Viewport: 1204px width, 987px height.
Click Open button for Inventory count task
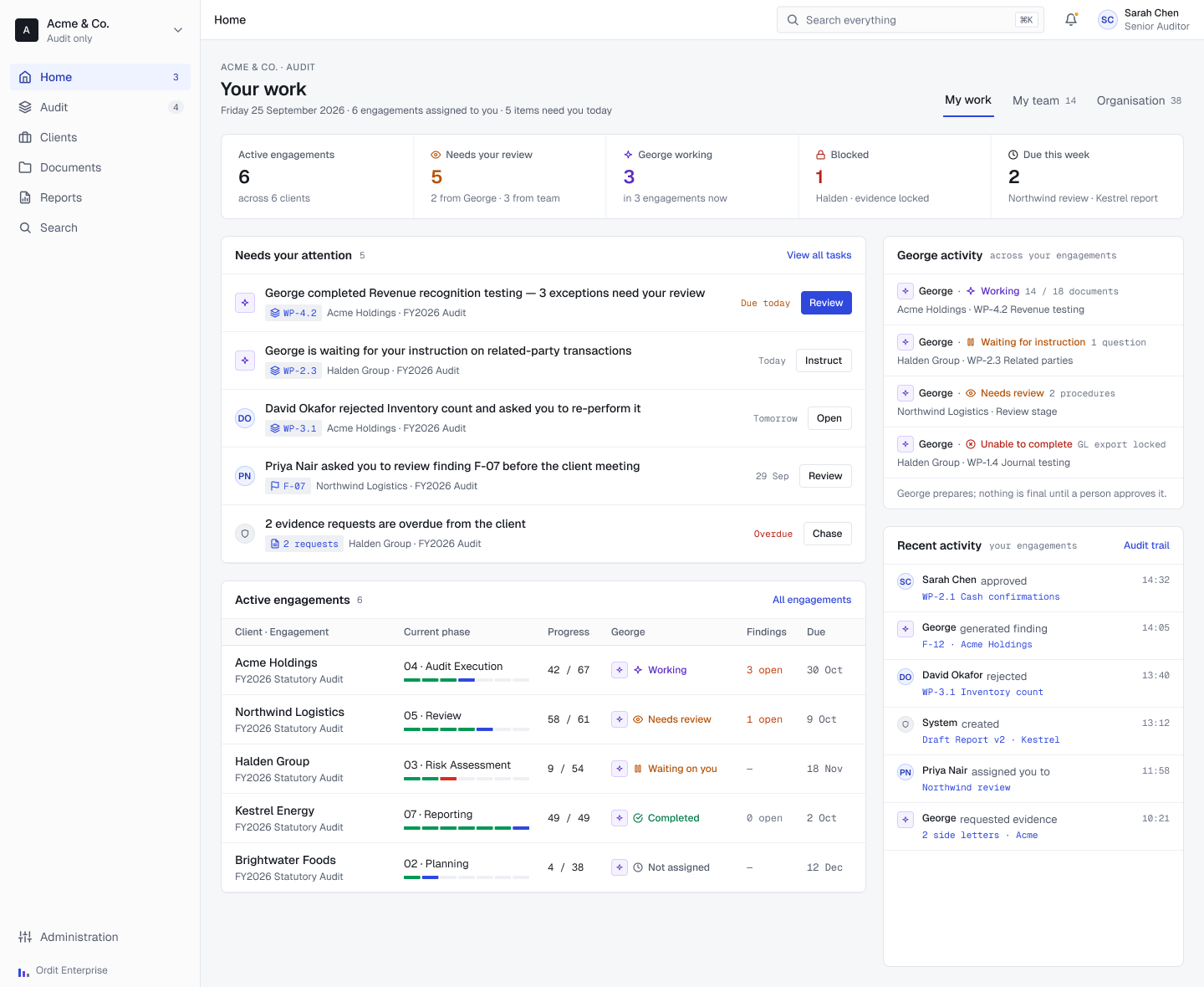pos(829,418)
